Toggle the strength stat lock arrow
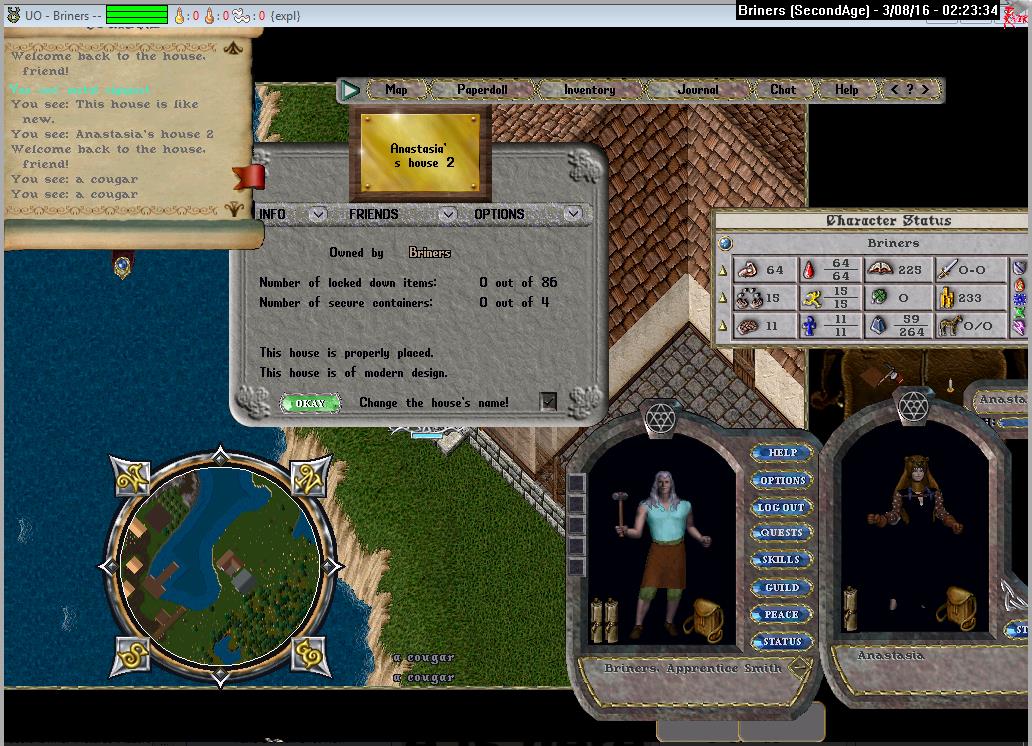 tap(723, 271)
